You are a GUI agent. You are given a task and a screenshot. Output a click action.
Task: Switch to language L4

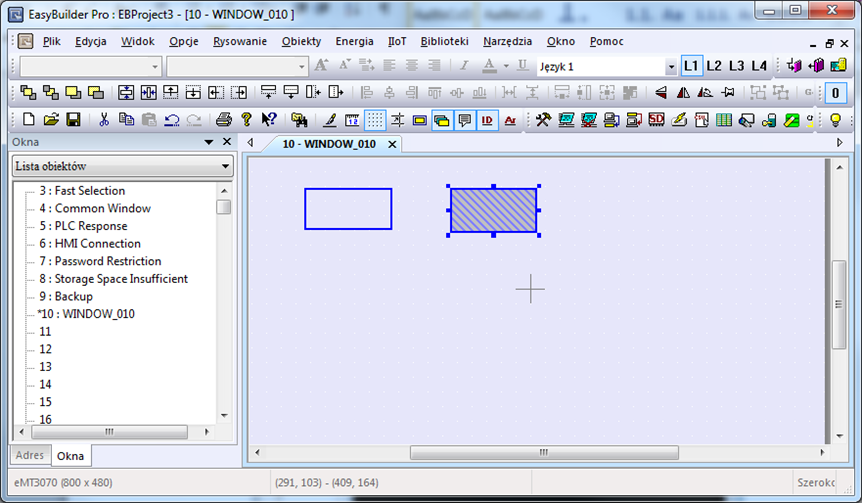coord(759,66)
